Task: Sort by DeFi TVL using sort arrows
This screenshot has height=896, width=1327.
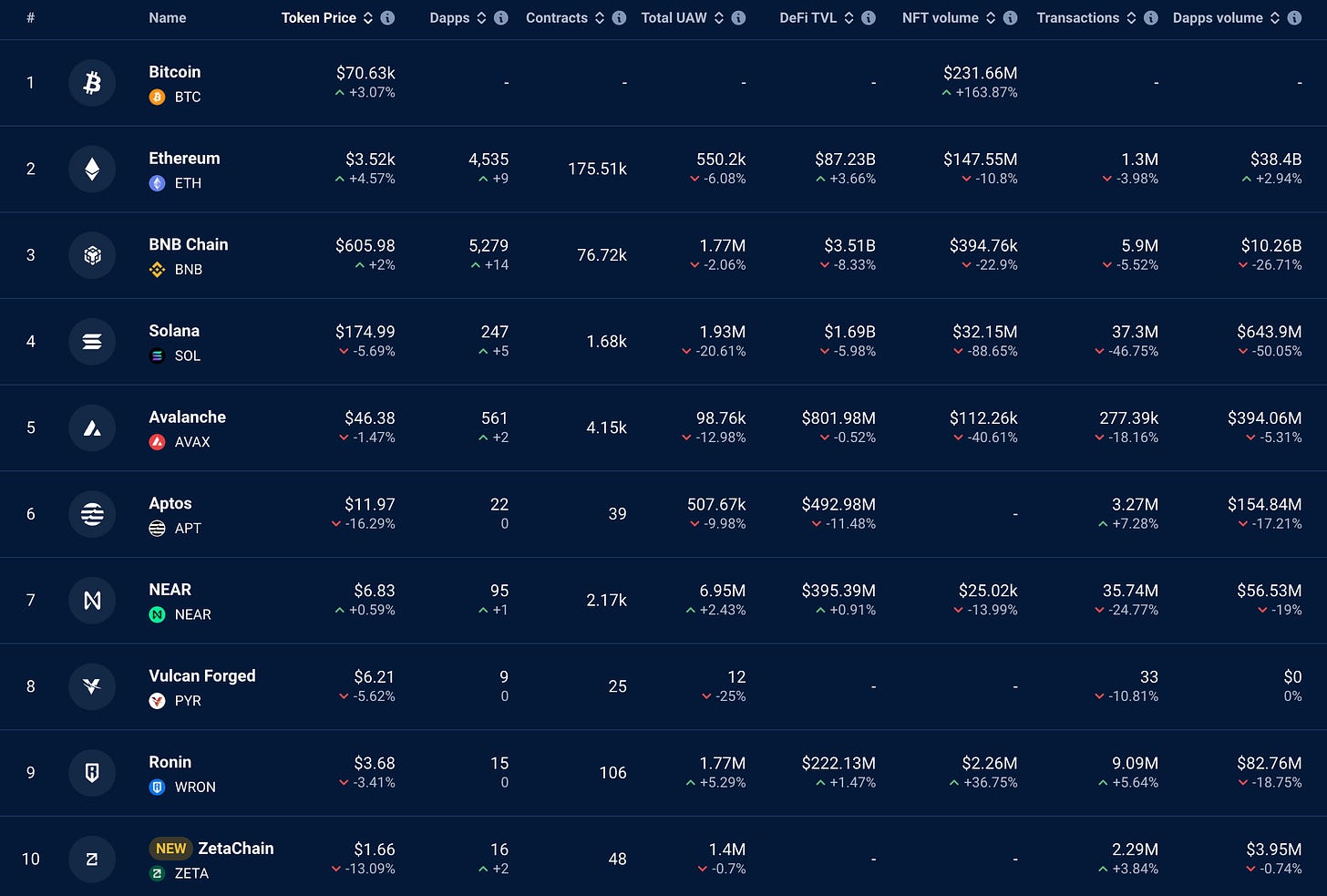Action: (849, 18)
